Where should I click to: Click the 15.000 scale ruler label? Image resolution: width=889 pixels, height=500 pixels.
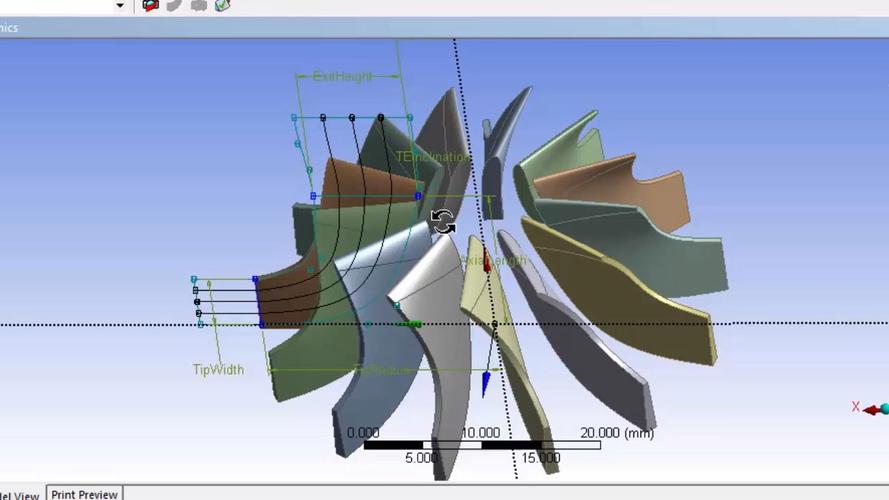(541, 458)
